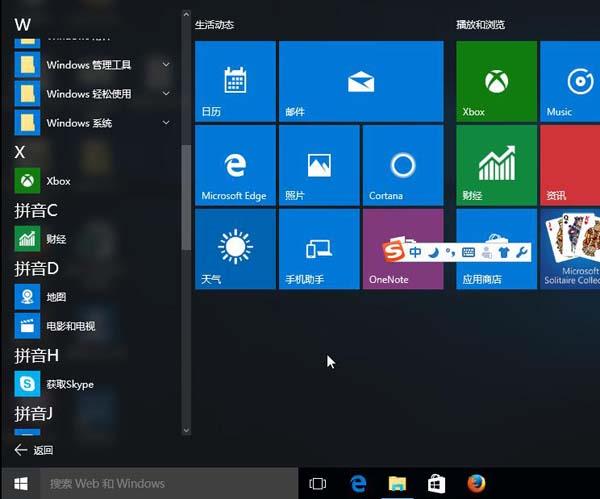Open the Phone Companion (手机助手) tile
This screenshot has height=499, width=600.
tap(319, 249)
